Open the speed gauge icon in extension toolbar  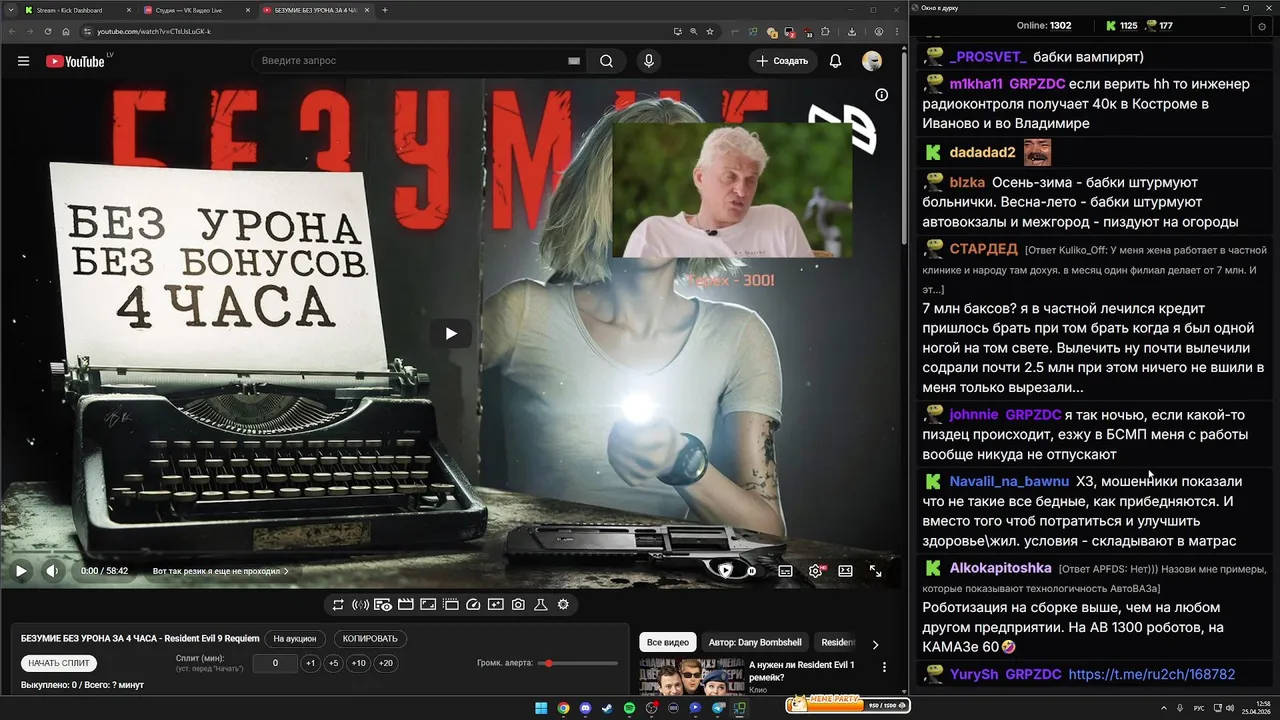tap(473, 604)
